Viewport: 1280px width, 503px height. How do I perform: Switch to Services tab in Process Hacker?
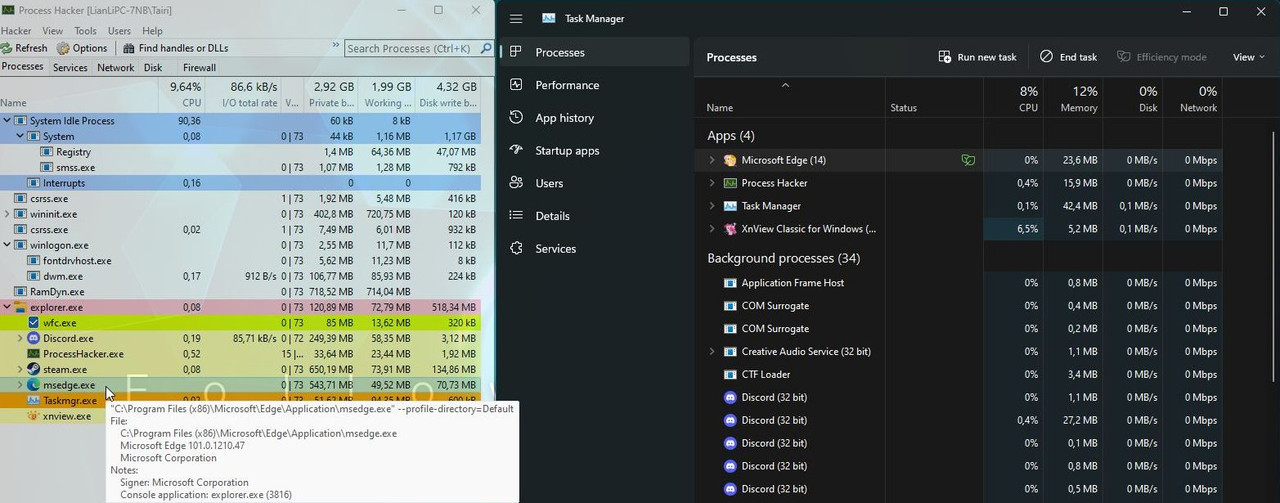pyautogui.click(x=70, y=68)
